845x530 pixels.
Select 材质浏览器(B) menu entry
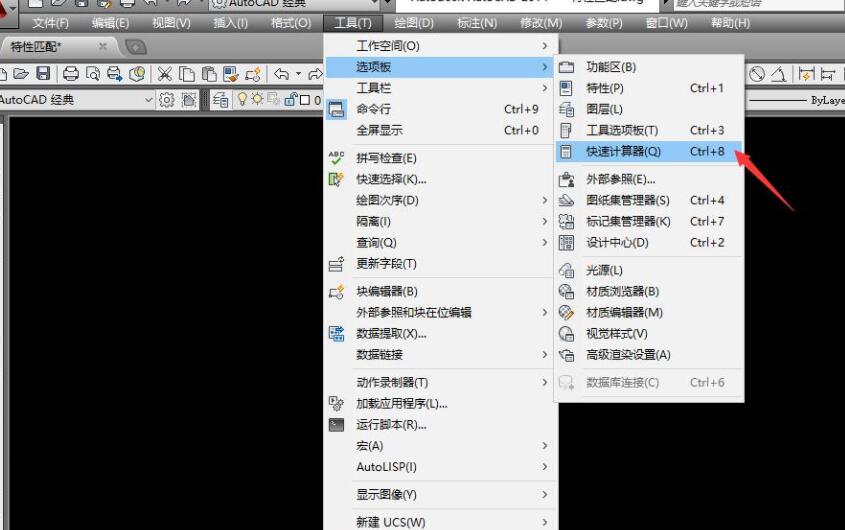pyautogui.click(x=649, y=291)
